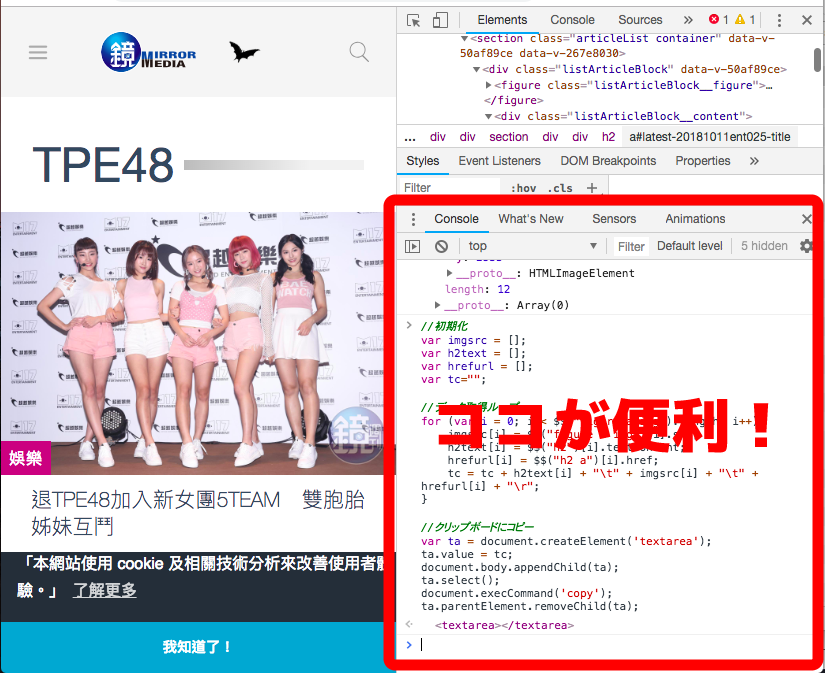This screenshot has width=825, height=673.
Task: Show more DevTools tabs chevron
Action: (x=688, y=20)
